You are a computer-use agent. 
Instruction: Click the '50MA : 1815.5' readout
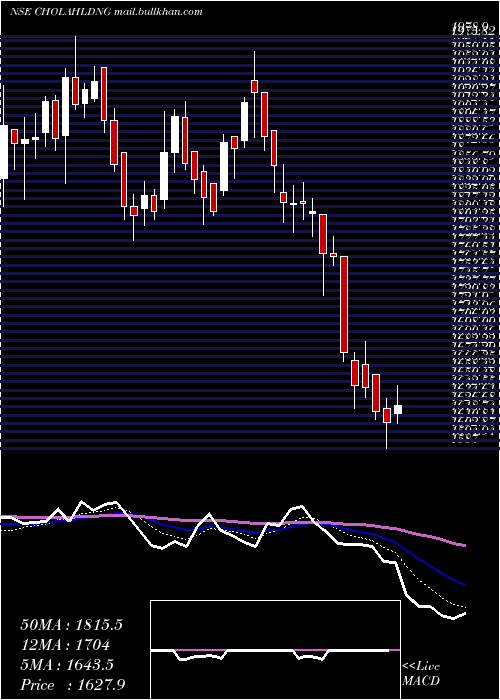coord(71,625)
